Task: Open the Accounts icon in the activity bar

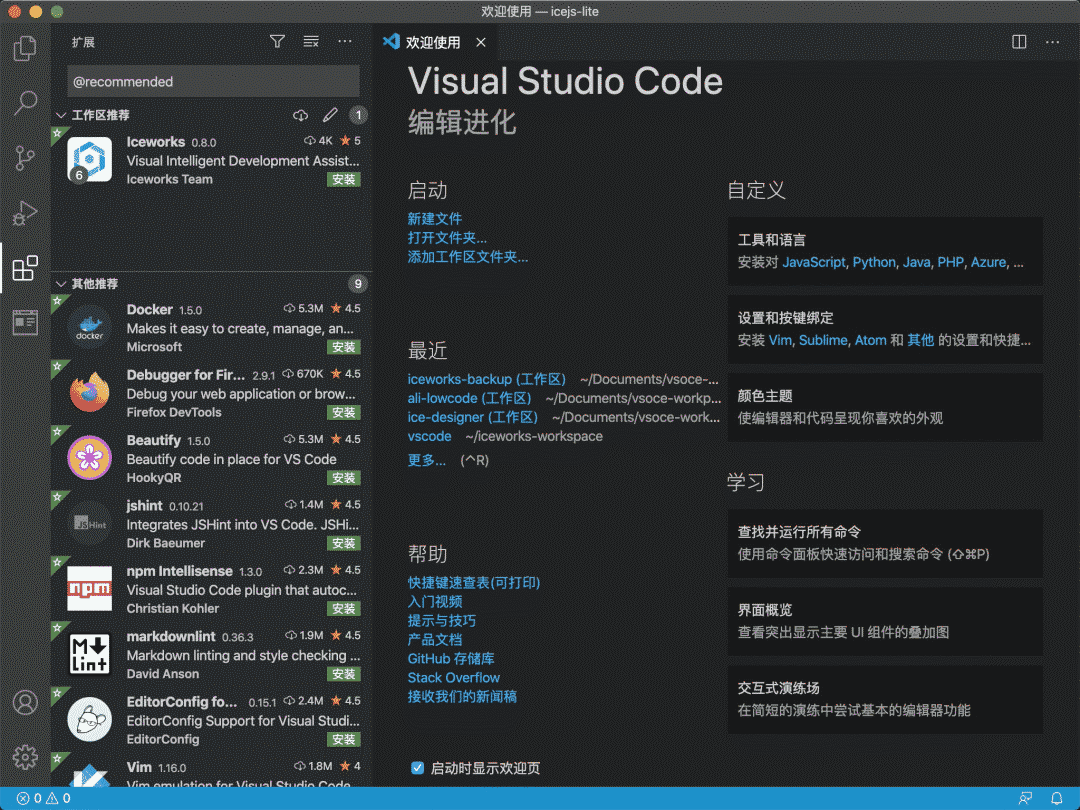Action: tap(25, 703)
